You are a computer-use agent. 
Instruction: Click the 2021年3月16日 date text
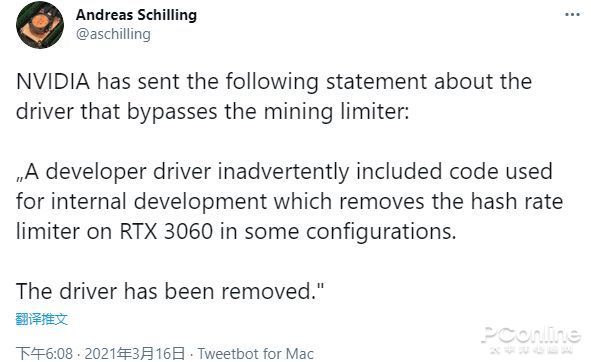pyautogui.click(x=135, y=354)
